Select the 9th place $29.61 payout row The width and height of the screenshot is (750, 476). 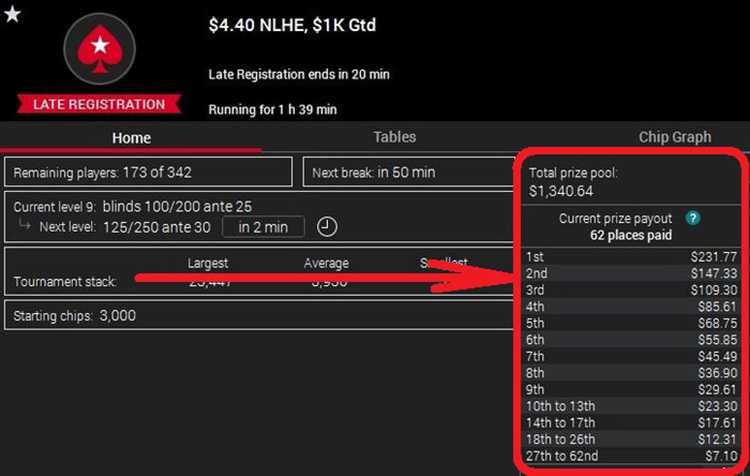(631, 389)
